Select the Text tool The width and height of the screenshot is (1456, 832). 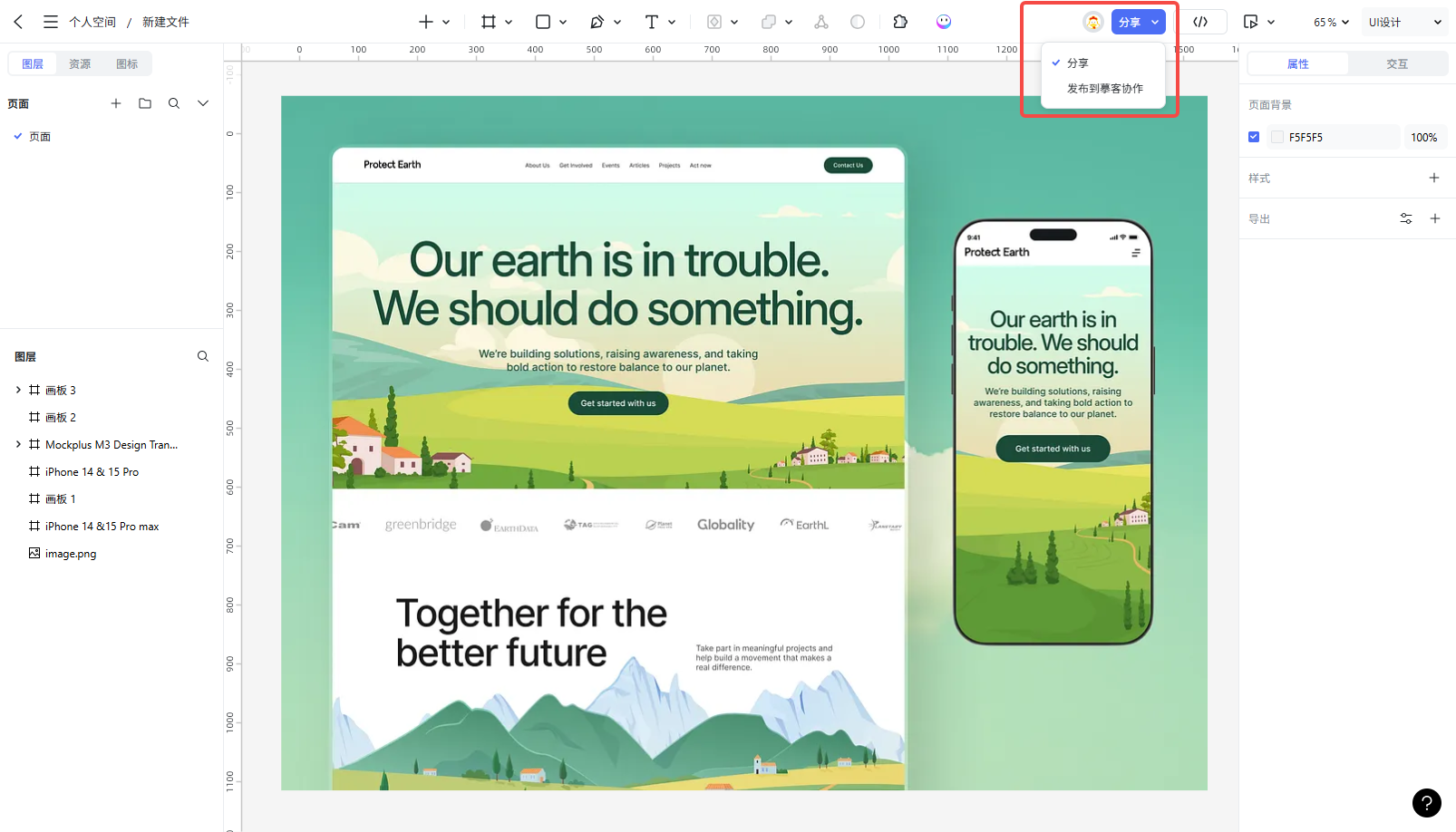(x=651, y=22)
